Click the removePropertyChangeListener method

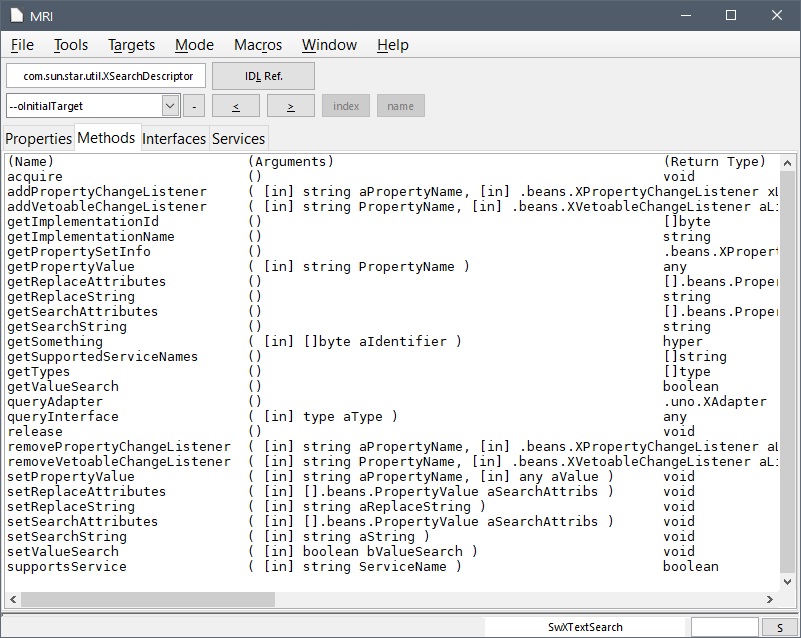pos(119,446)
